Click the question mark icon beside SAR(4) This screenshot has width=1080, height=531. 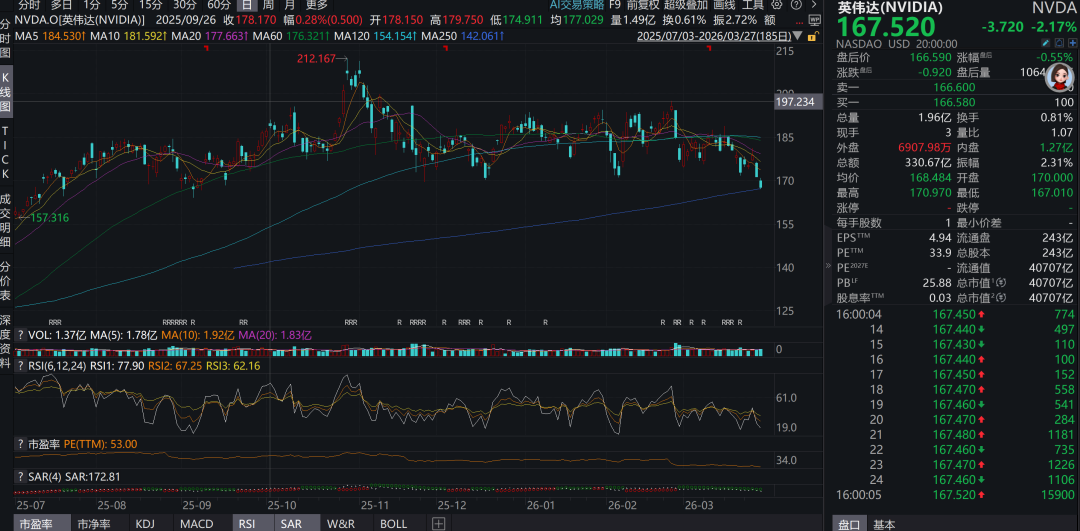pos(21,476)
